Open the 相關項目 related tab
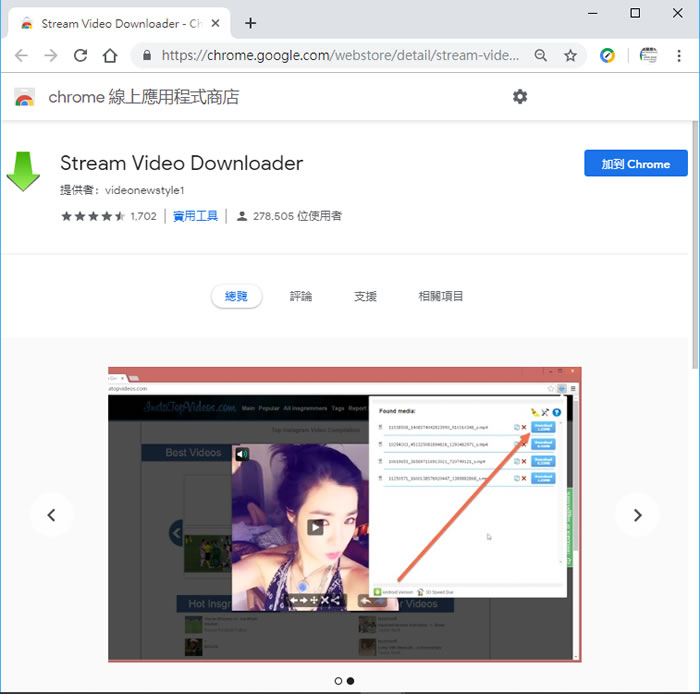Image resolution: width=700 pixels, height=695 pixels. tap(441, 296)
